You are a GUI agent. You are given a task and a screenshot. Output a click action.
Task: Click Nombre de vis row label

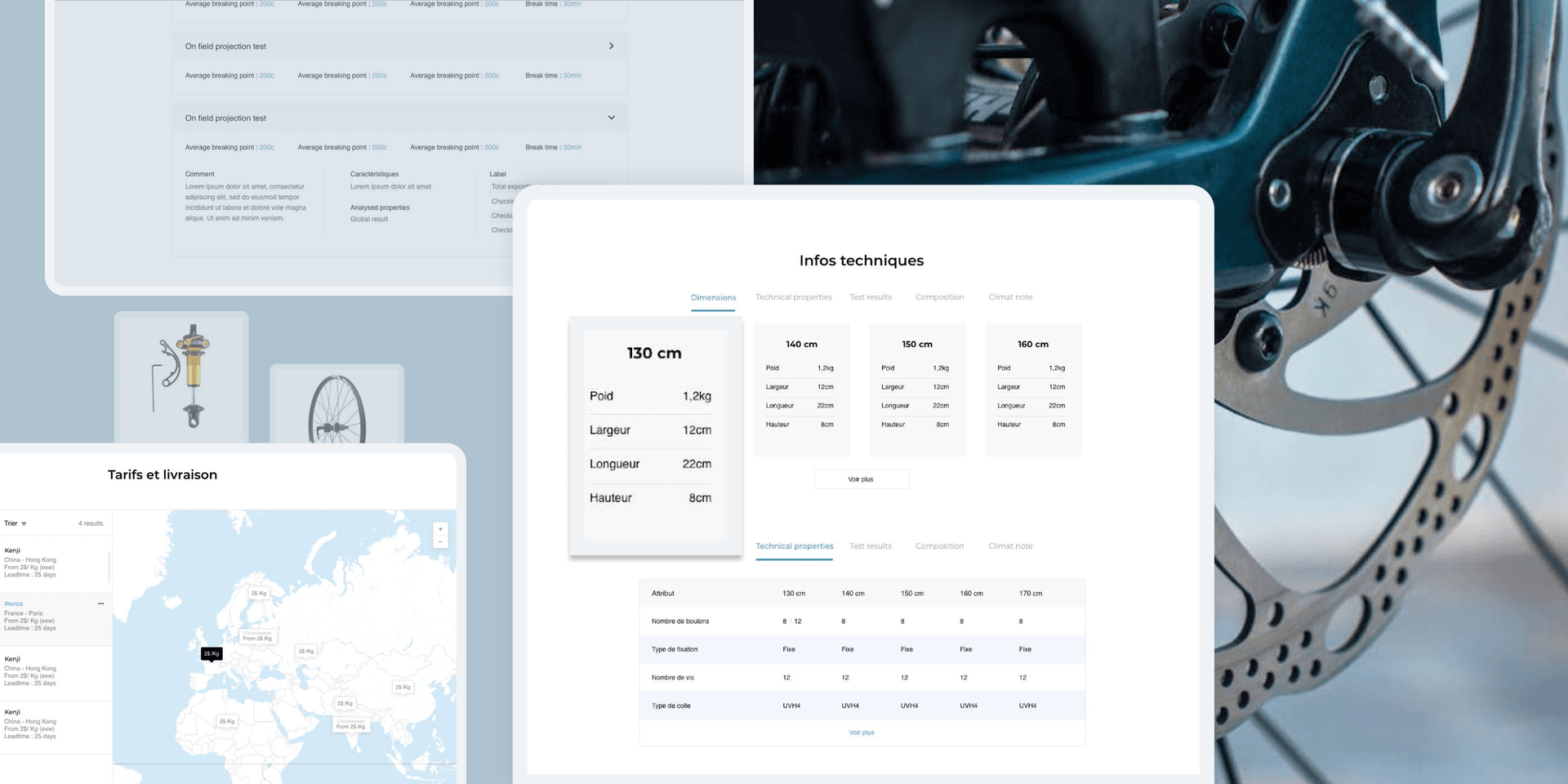[673, 678]
